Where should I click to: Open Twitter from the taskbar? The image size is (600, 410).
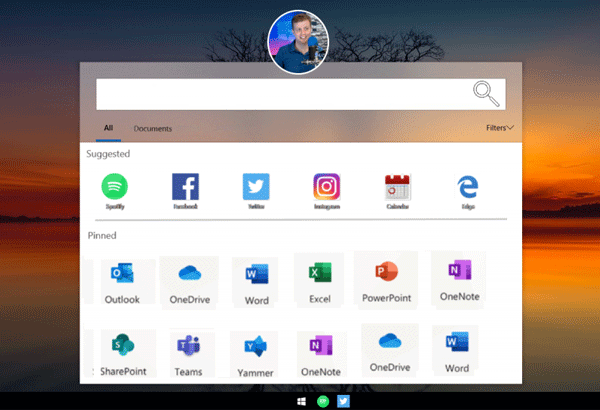[343, 401]
